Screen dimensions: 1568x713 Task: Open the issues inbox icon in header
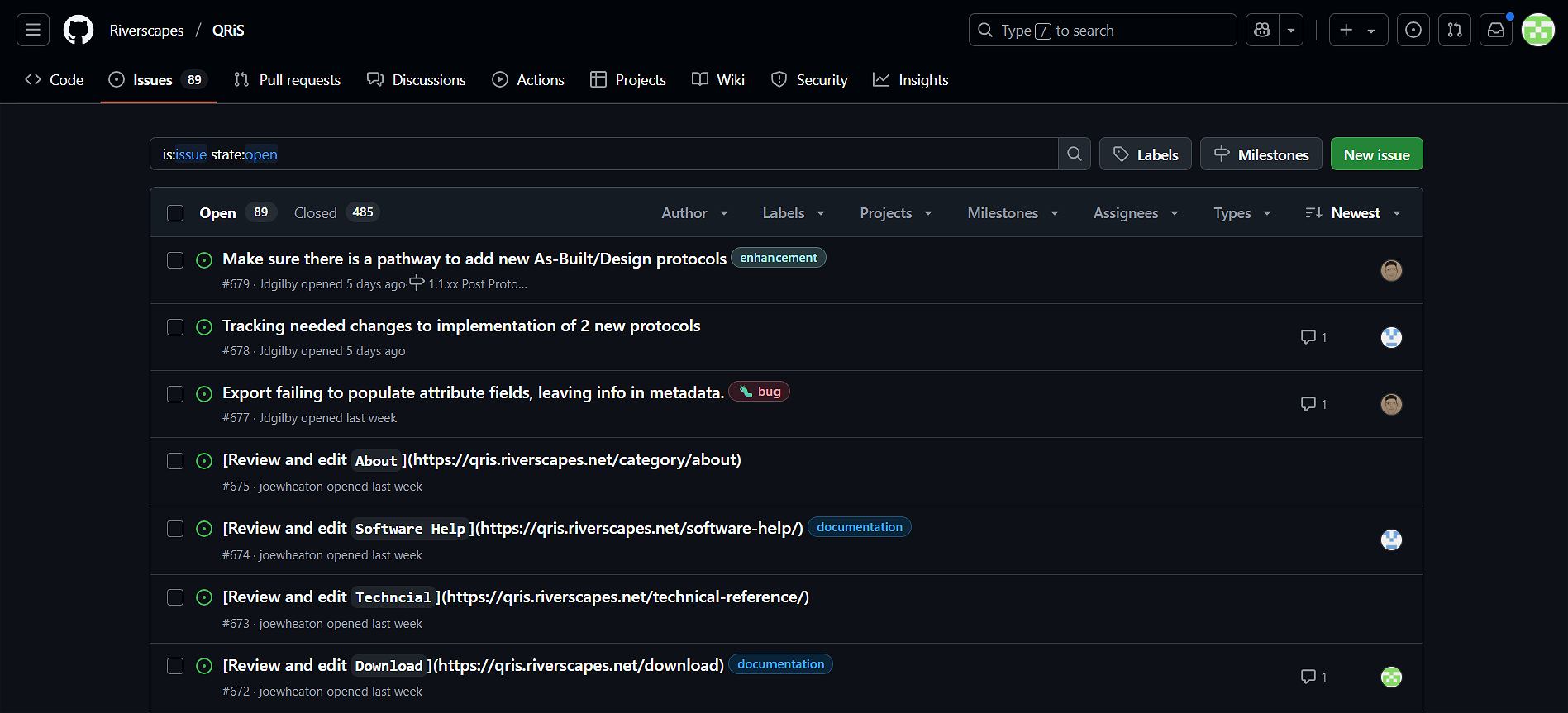(x=1413, y=30)
